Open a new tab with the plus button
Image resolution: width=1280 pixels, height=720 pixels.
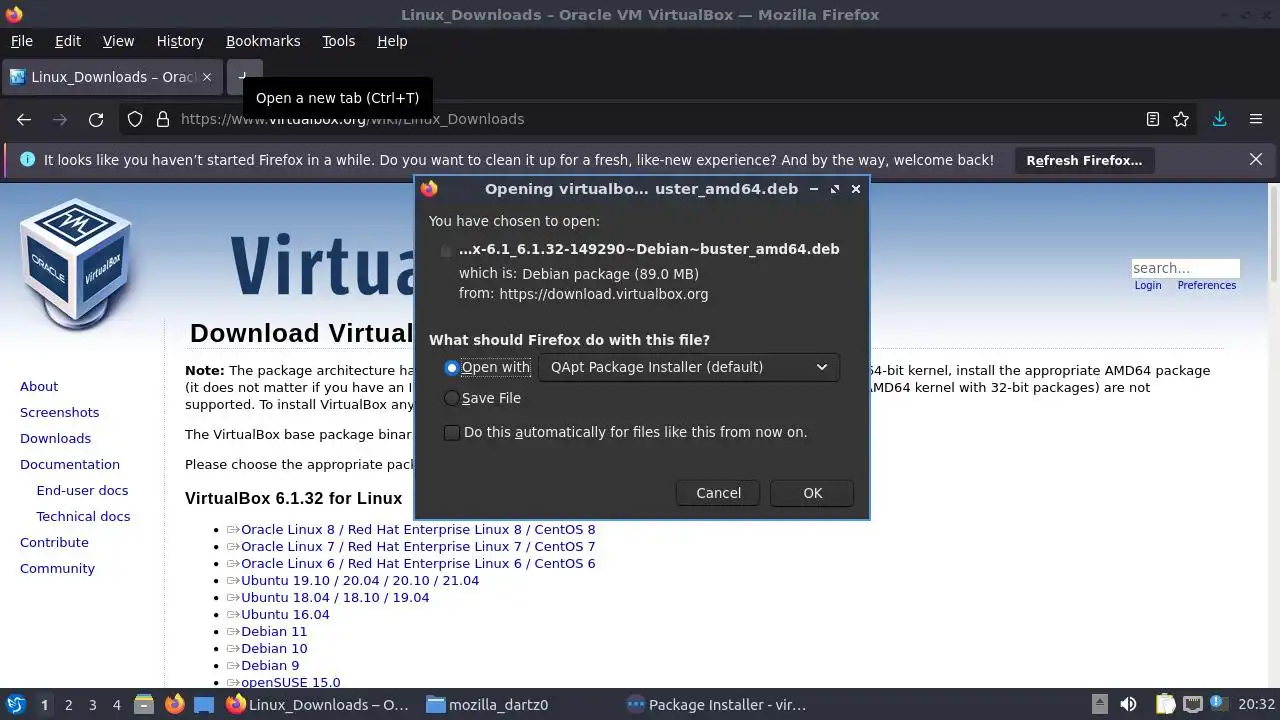point(242,77)
